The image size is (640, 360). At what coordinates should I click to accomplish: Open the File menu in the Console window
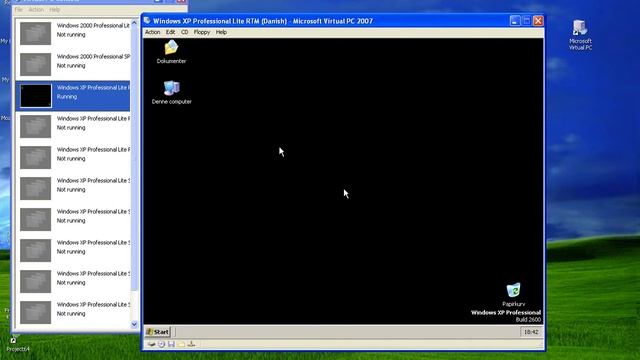click(19, 9)
